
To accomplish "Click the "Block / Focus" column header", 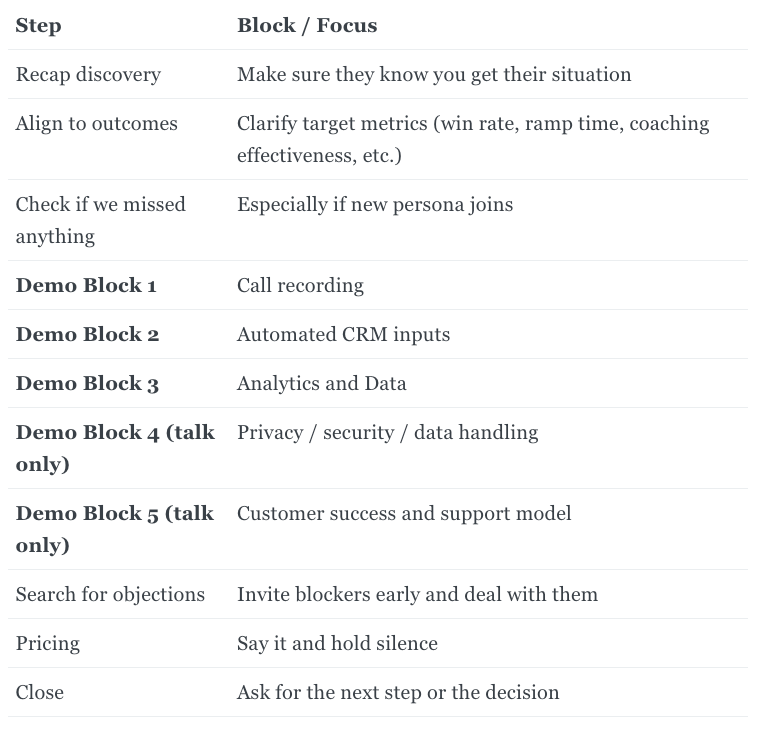I will click(x=307, y=26).
